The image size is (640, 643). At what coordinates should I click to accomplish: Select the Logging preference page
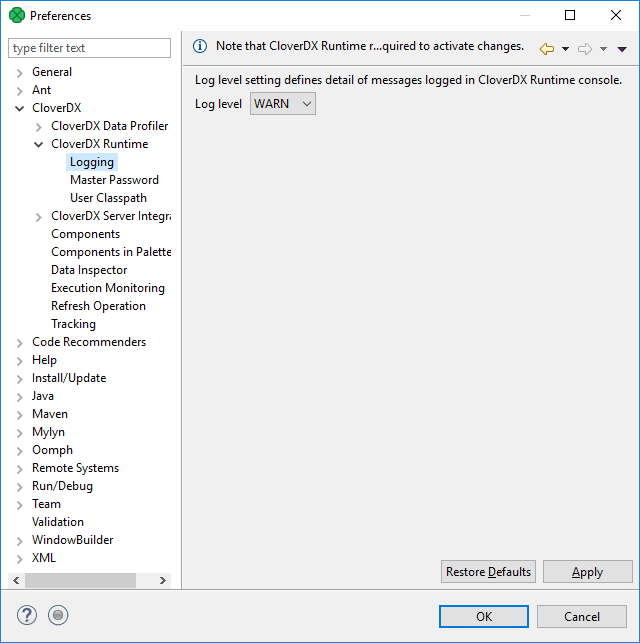92,162
